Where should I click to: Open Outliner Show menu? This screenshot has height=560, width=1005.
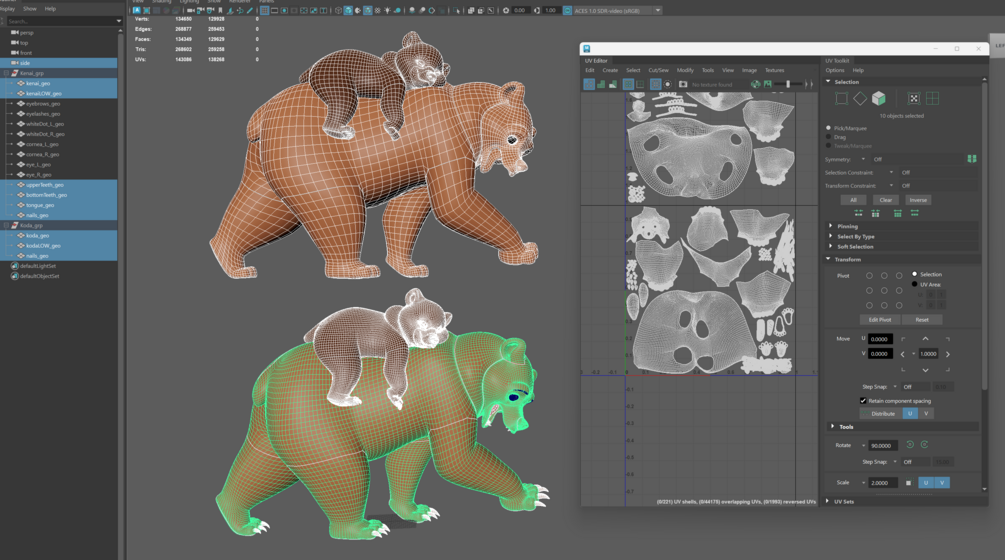[x=29, y=9]
